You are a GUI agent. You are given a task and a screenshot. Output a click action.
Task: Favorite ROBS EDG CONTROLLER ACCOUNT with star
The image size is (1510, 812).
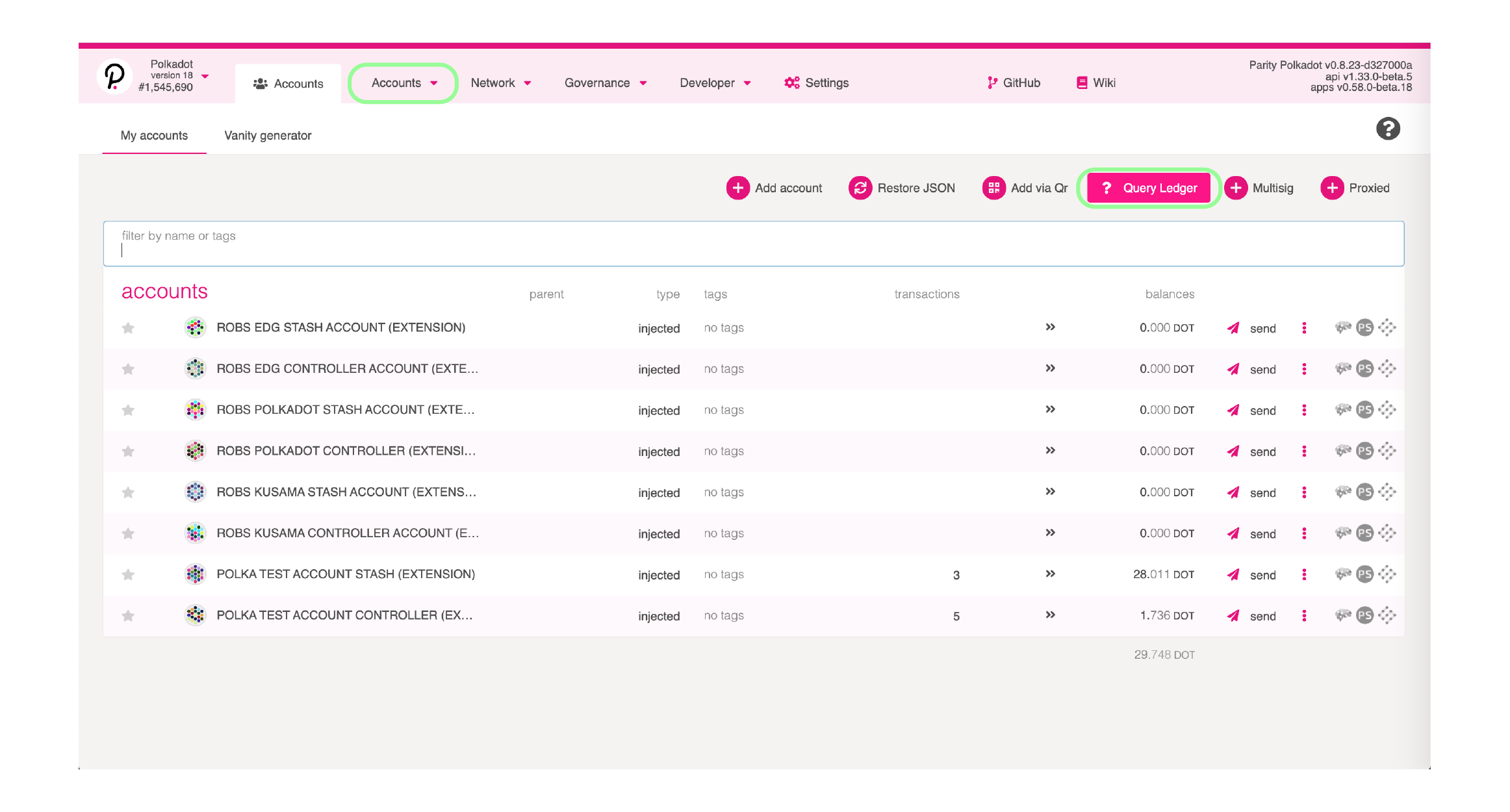tap(128, 369)
